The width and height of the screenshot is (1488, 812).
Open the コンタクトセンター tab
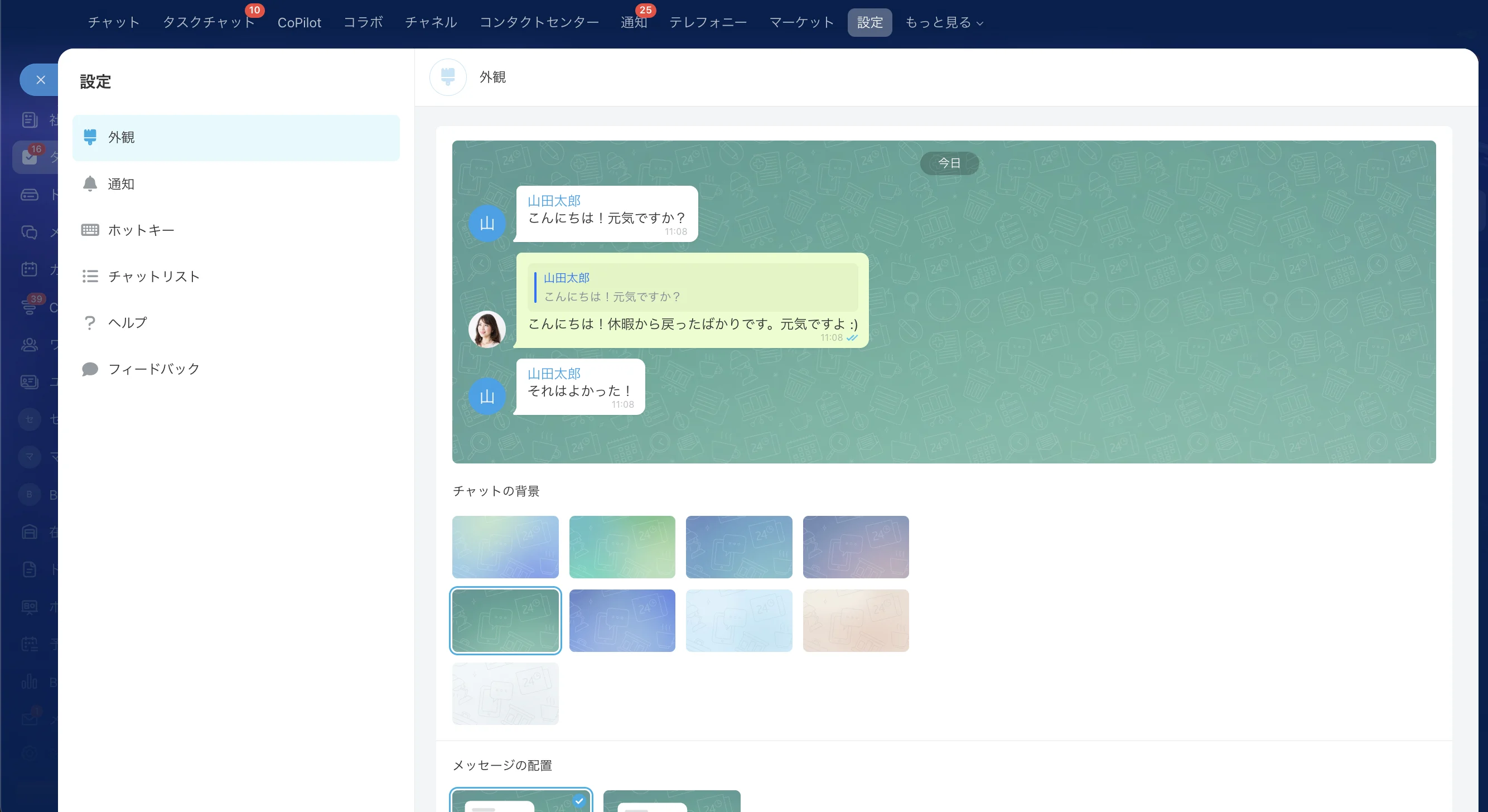point(539,22)
